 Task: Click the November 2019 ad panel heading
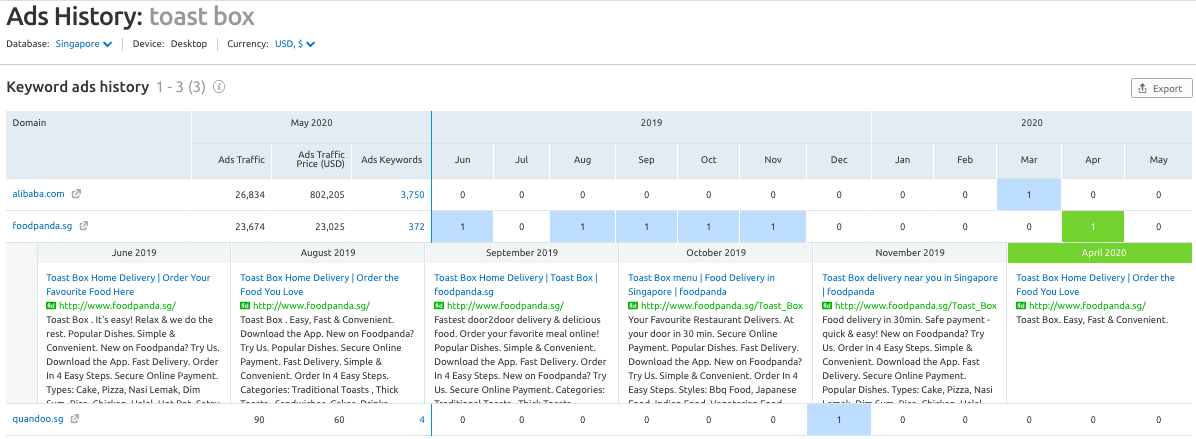[909, 252]
